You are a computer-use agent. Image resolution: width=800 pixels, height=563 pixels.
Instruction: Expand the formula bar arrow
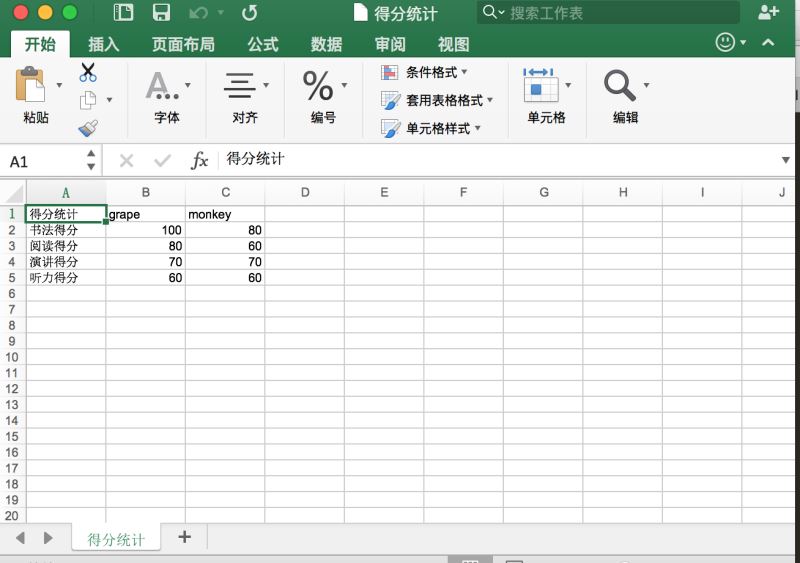coord(786,160)
